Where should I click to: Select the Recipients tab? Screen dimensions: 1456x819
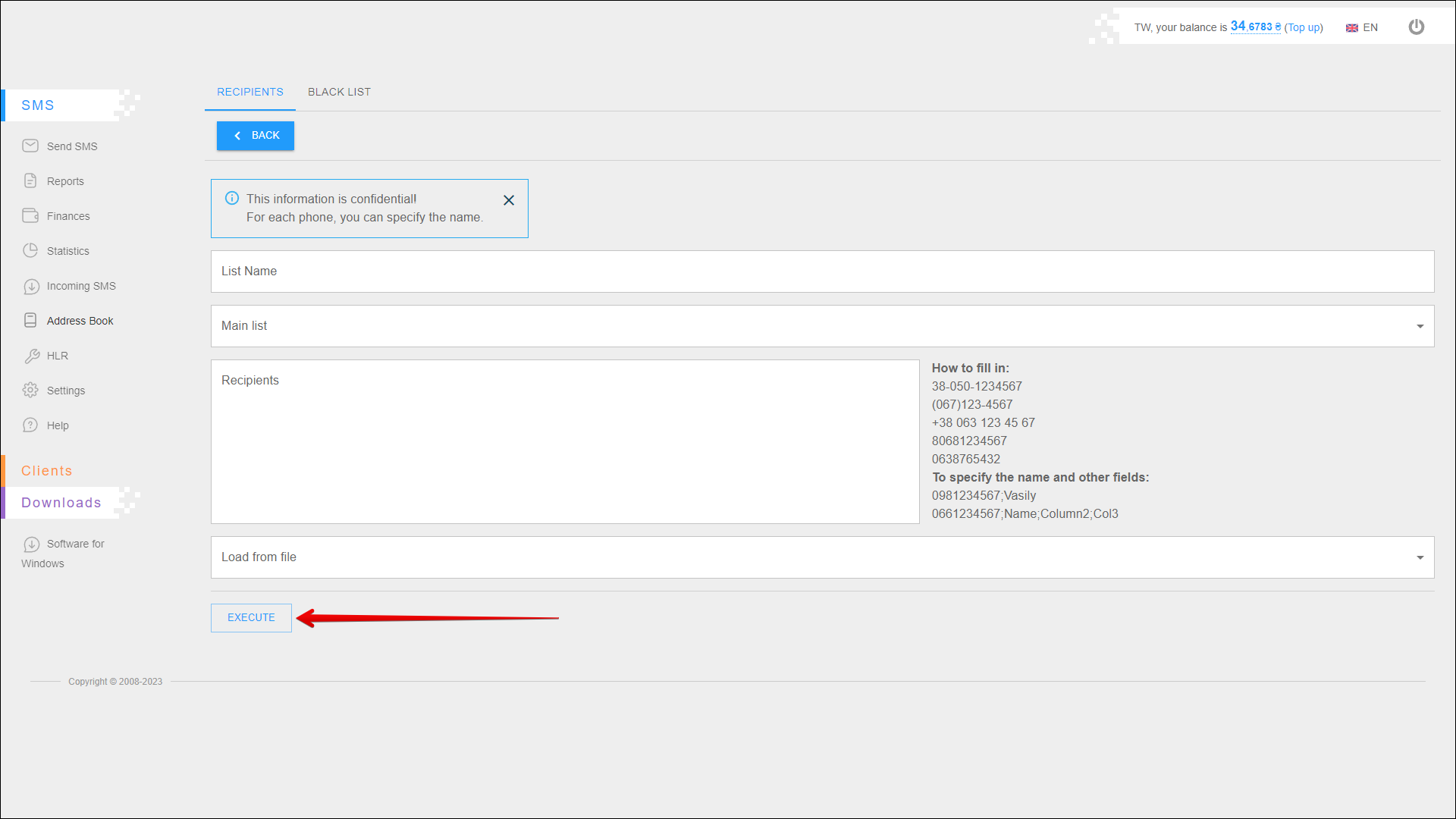pyautogui.click(x=249, y=92)
